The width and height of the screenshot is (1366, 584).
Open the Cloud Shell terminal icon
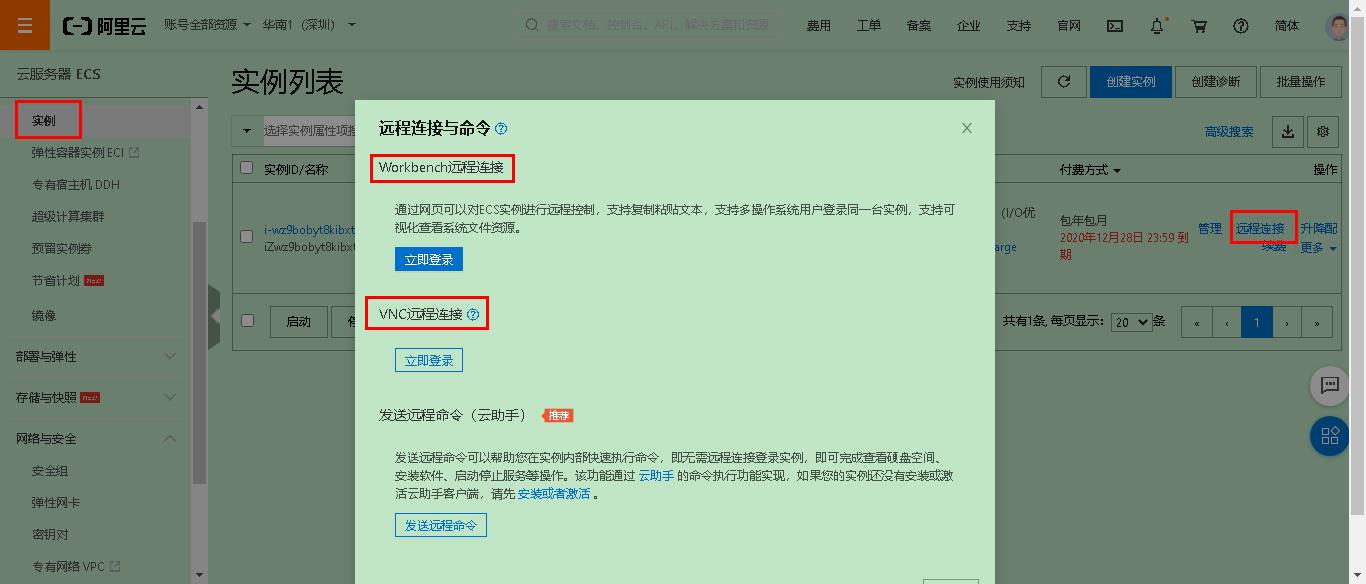(x=1114, y=25)
